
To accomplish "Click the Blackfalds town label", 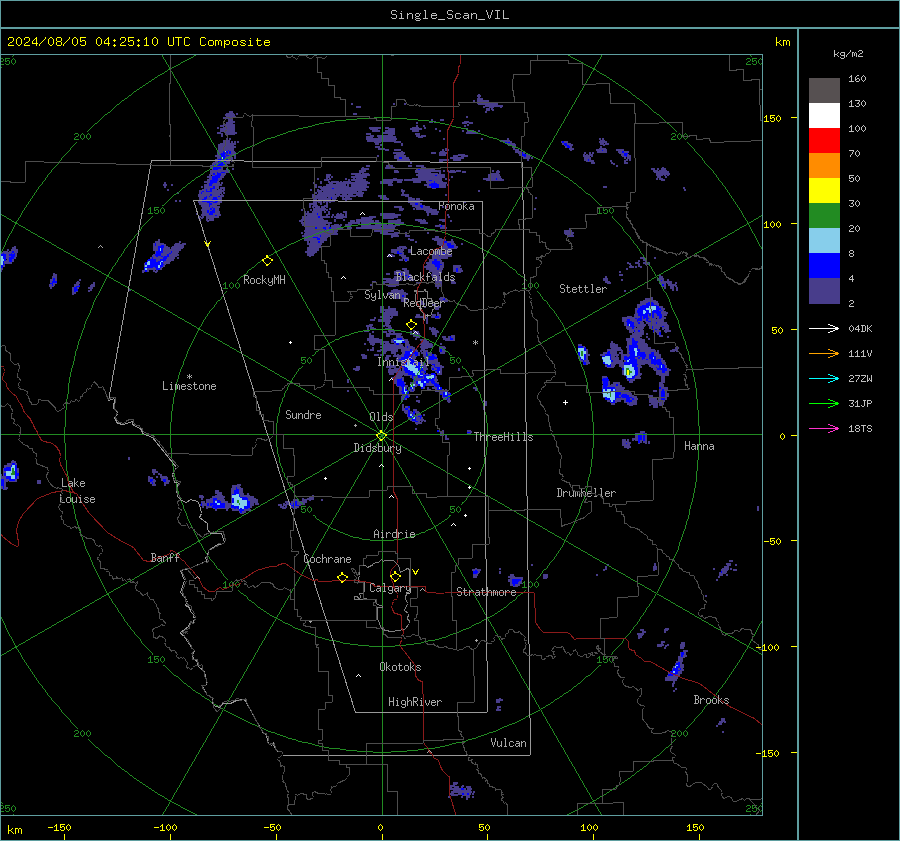I will [x=425, y=277].
